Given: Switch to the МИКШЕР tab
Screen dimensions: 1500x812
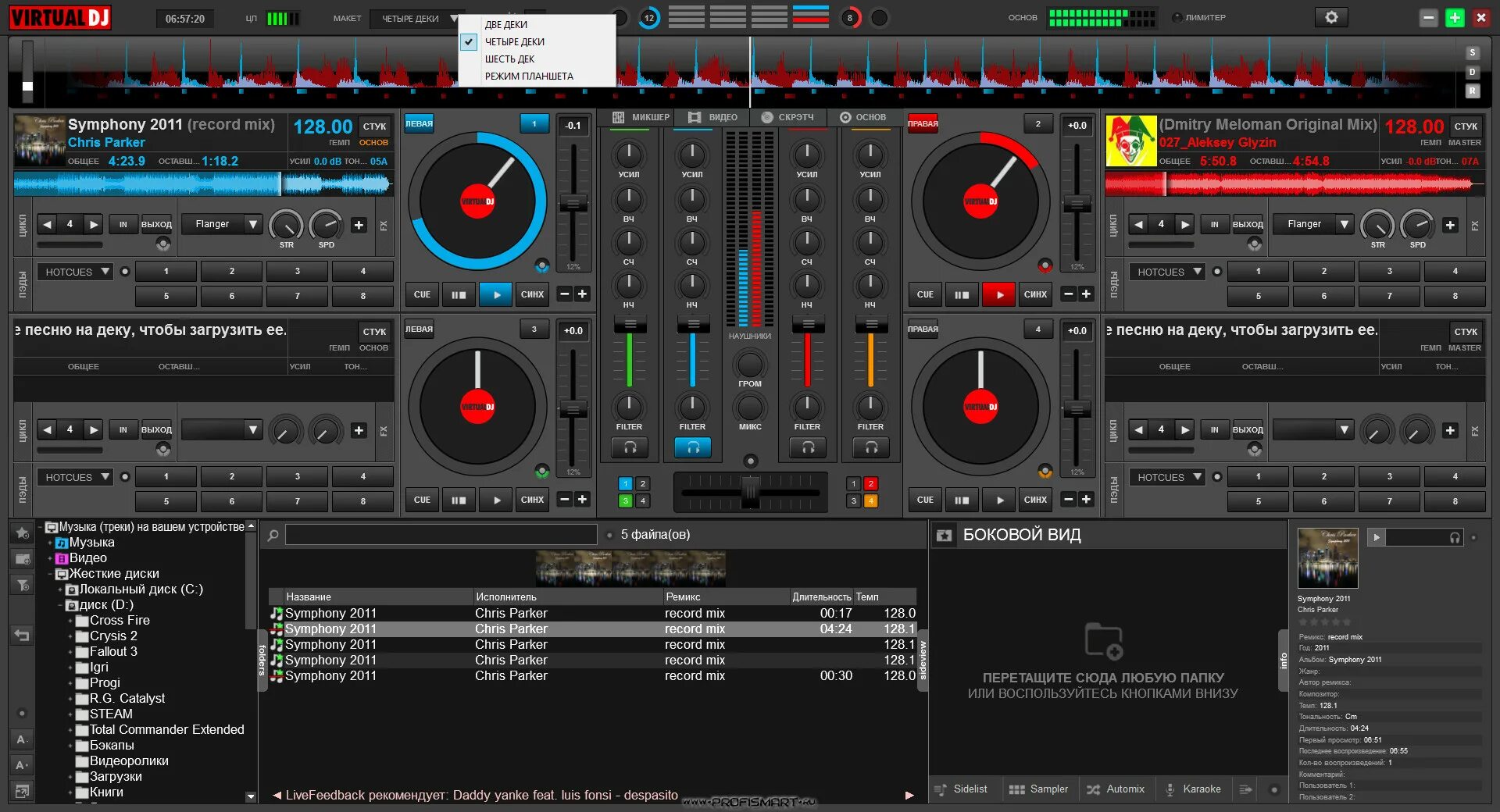Looking at the screenshot, I should 641,117.
